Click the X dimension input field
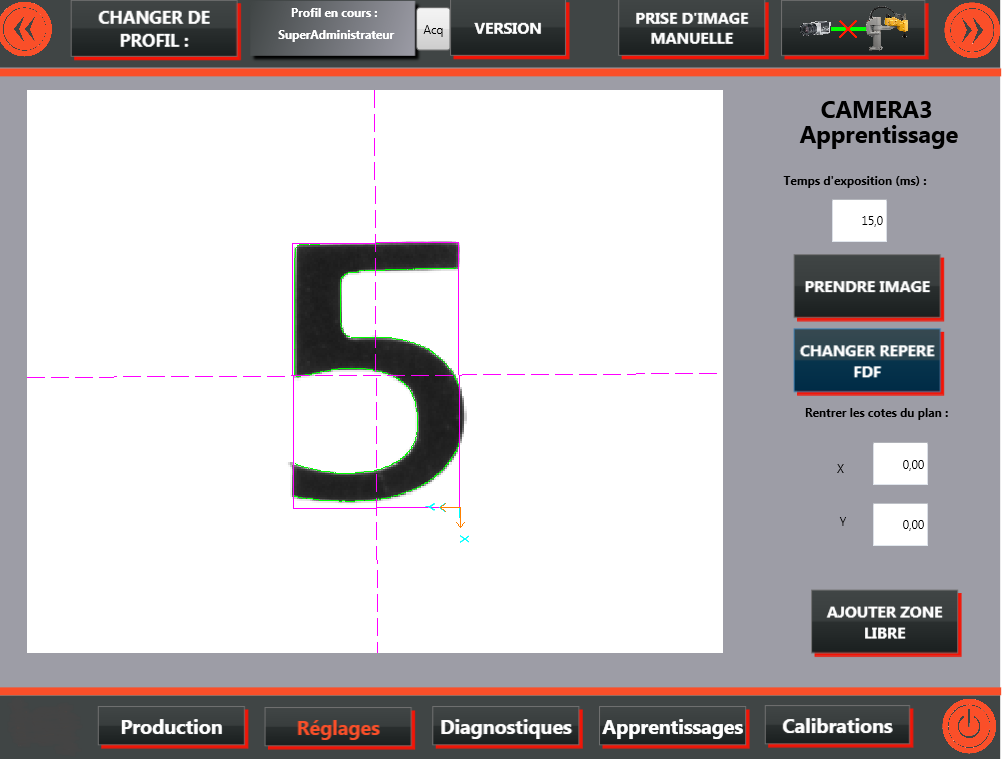Viewport: 1005px width, 759px height. 900,464
